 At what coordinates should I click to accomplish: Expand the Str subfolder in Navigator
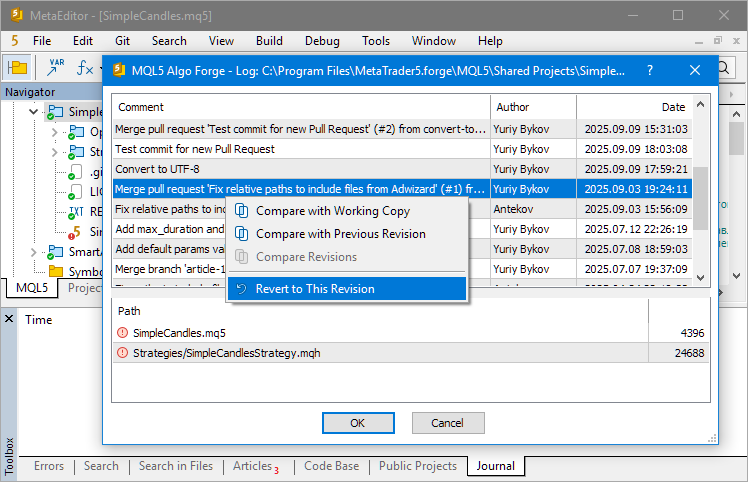pos(54,152)
